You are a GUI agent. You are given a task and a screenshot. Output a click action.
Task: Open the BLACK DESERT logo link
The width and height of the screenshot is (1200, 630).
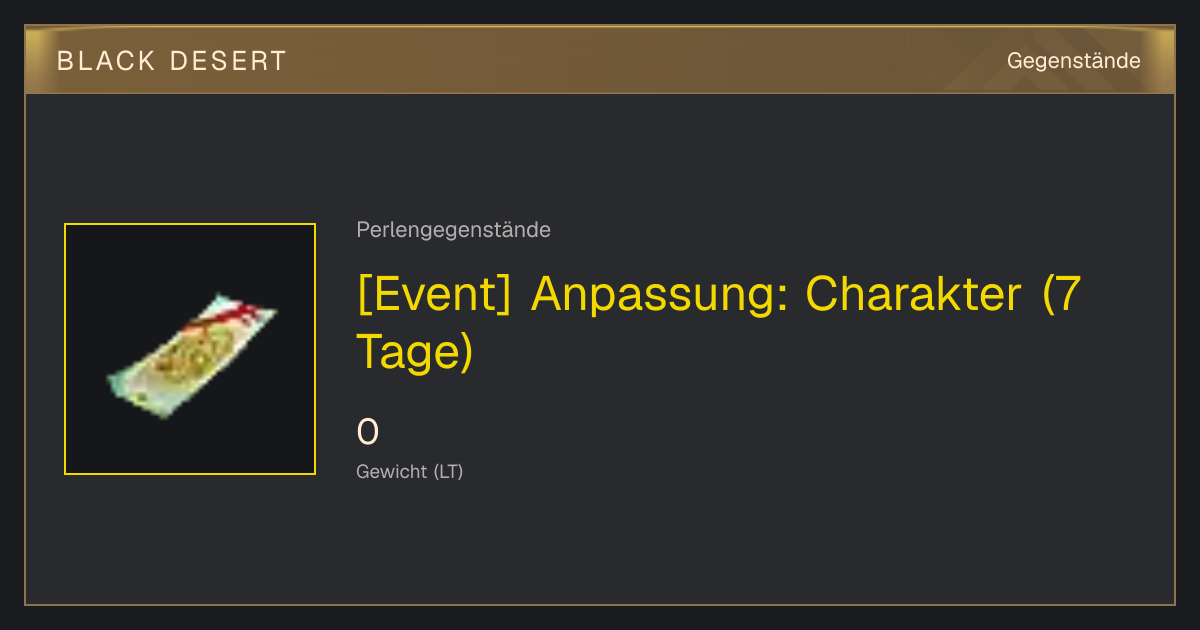[172, 61]
